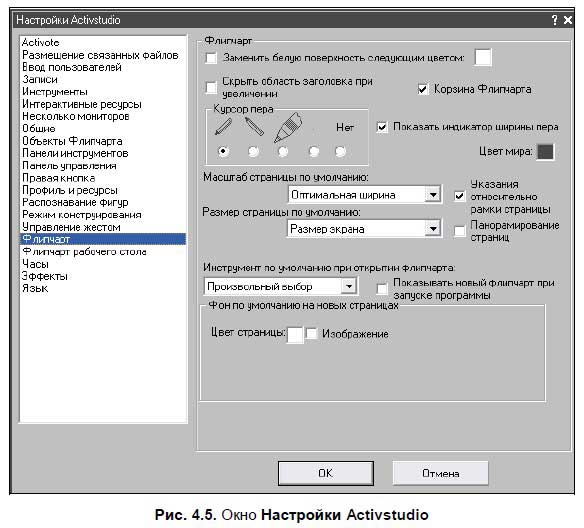584x528 pixels.
Task: Select 'Интерактивные ресурсы' category
Action: tap(82, 104)
